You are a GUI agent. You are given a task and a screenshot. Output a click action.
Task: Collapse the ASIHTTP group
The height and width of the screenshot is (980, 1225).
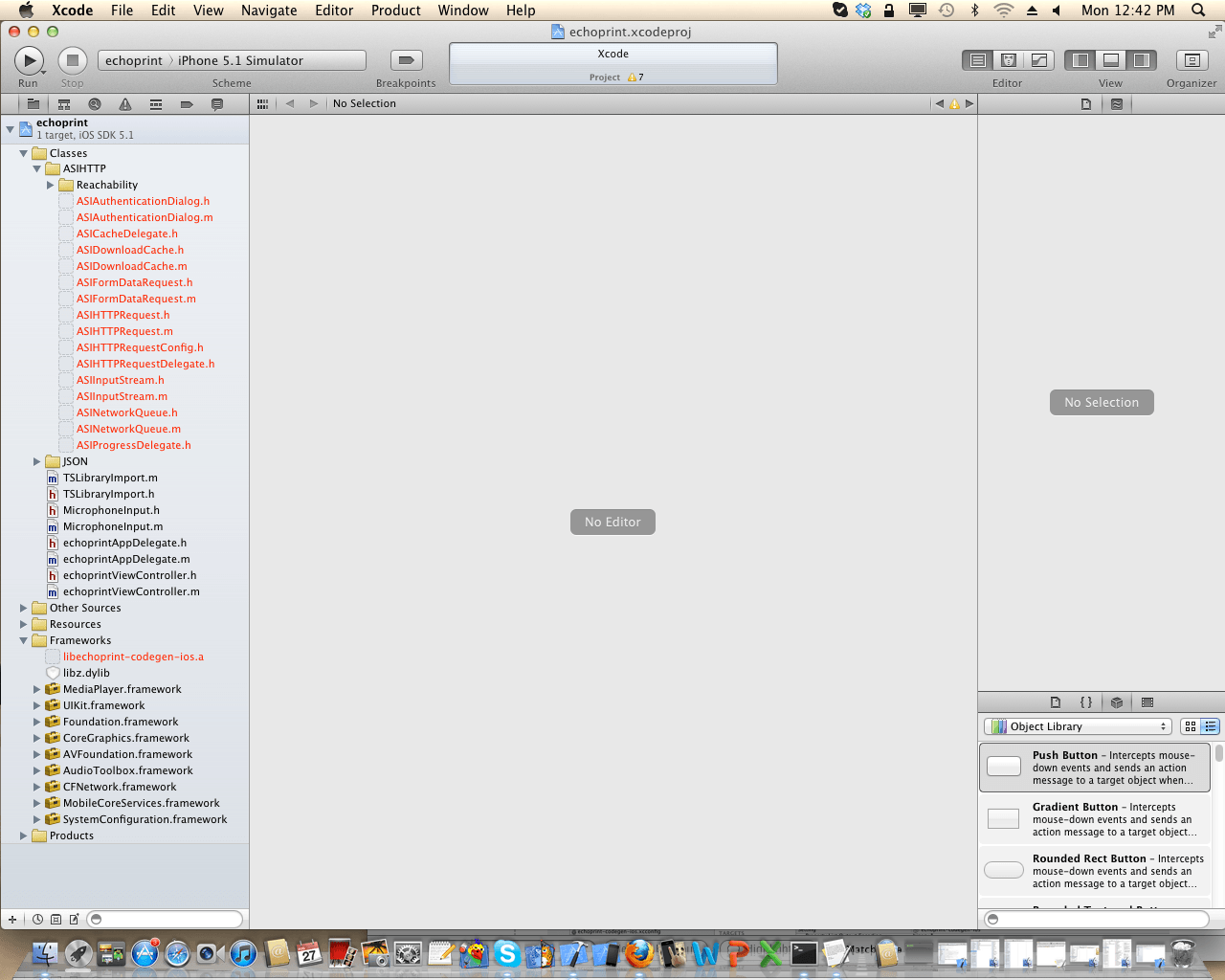coord(37,168)
